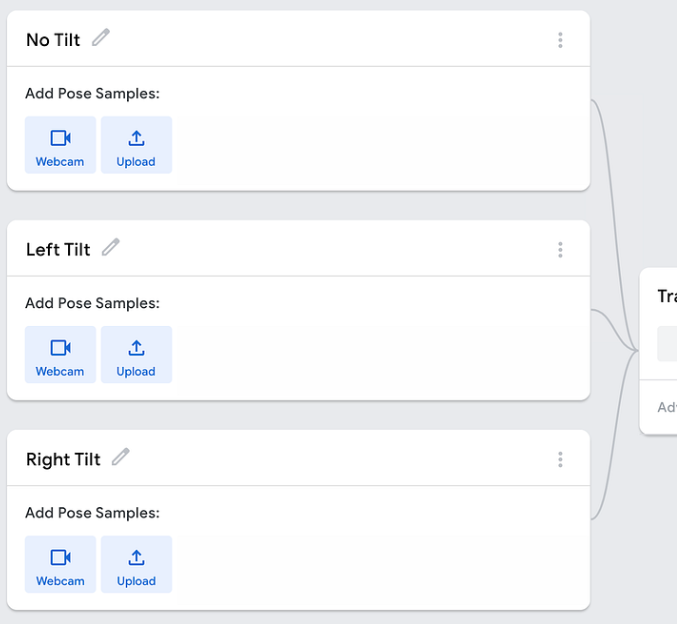The image size is (677, 624).
Task: Click the Left Tilt class title text
Action: tap(58, 250)
